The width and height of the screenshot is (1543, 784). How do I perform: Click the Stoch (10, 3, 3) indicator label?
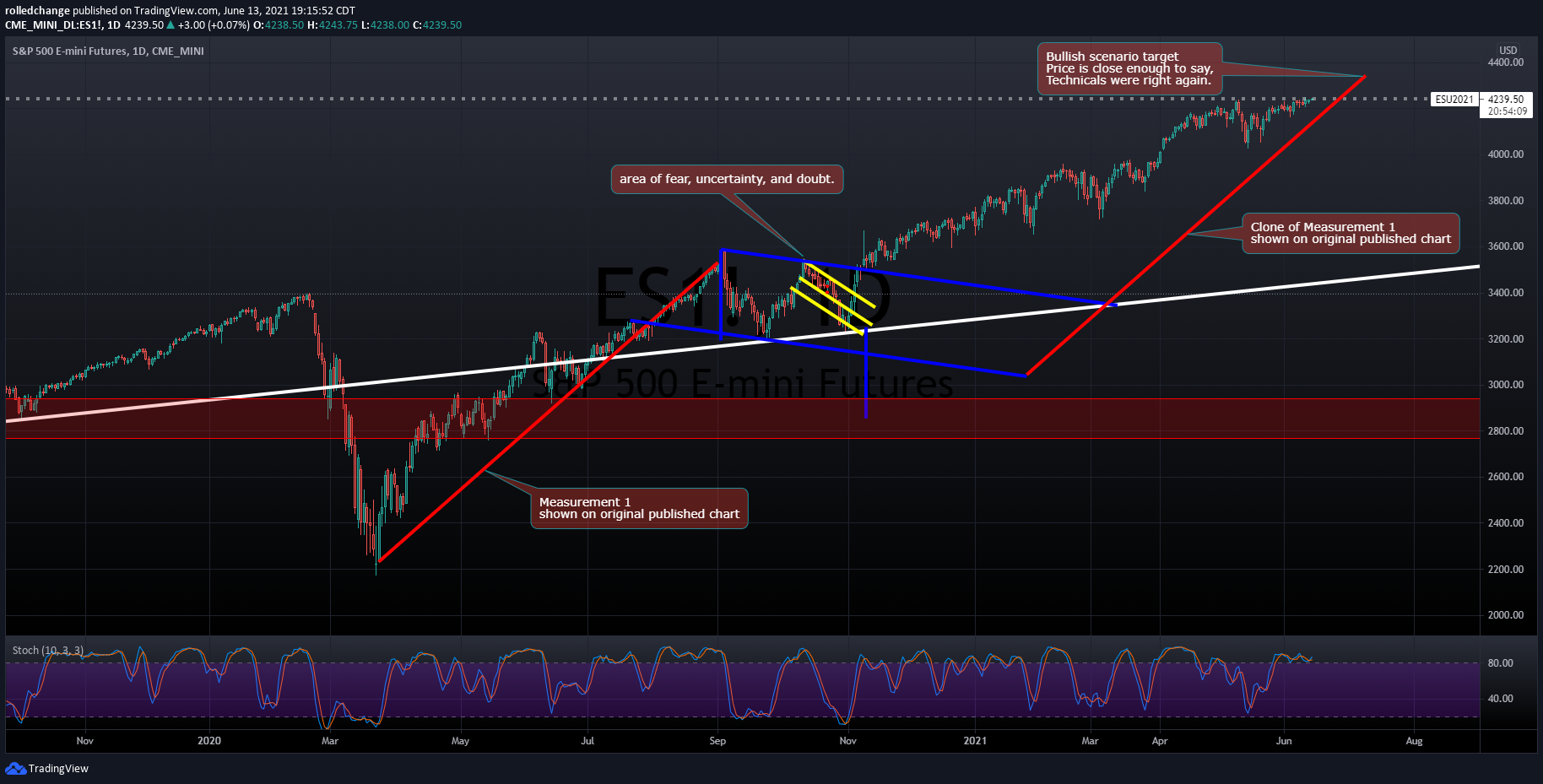(48, 650)
